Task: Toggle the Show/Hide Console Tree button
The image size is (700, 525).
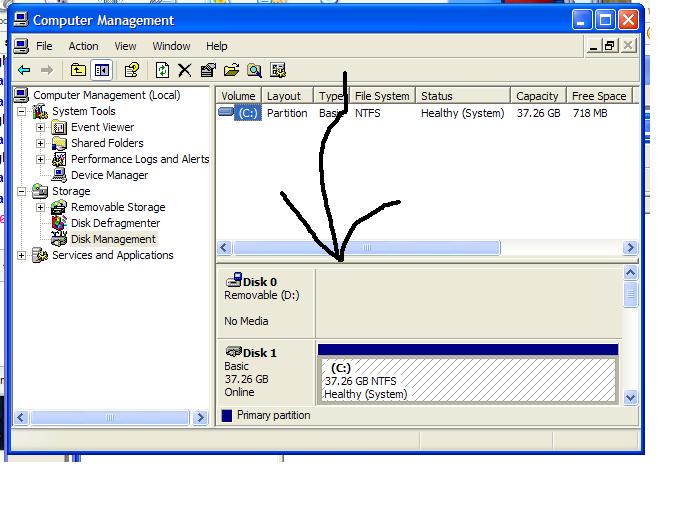Action: [101, 70]
